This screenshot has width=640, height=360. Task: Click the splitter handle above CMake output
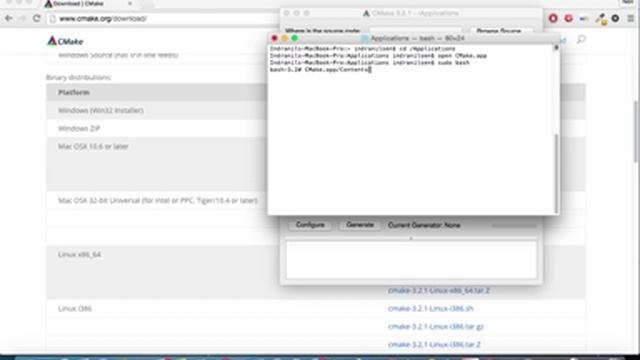(411, 238)
